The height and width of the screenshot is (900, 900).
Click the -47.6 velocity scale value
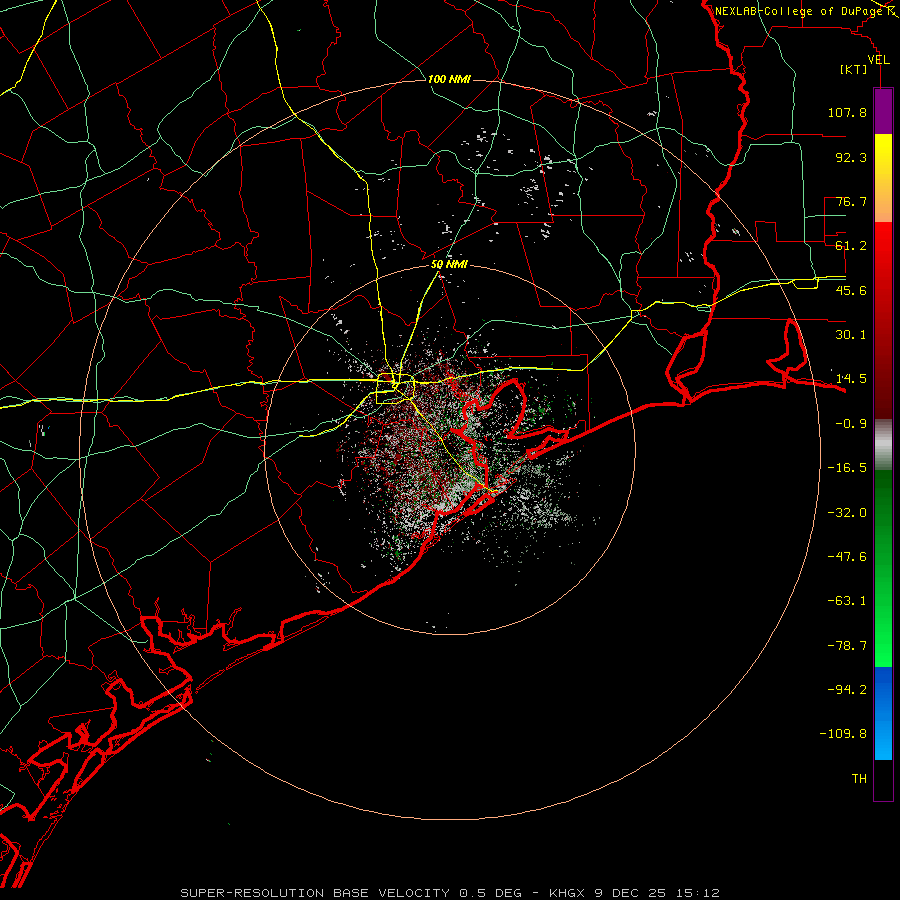tap(847, 557)
